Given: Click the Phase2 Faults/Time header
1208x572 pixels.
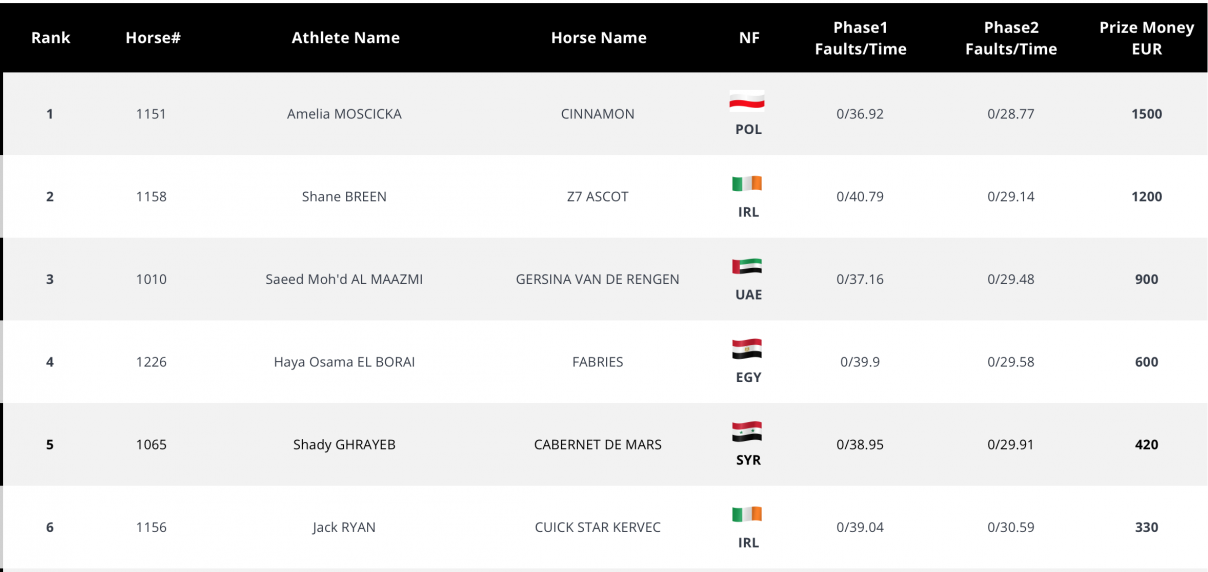Looking at the screenshot, I should (1011, 38).
